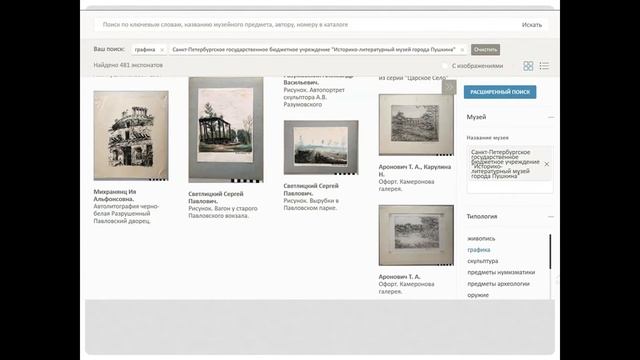Click 'Рисунок. Вагон у старого Павловского вокзала' caption
The width and height of the screenshot is (640, 360).
click(223, 212)
